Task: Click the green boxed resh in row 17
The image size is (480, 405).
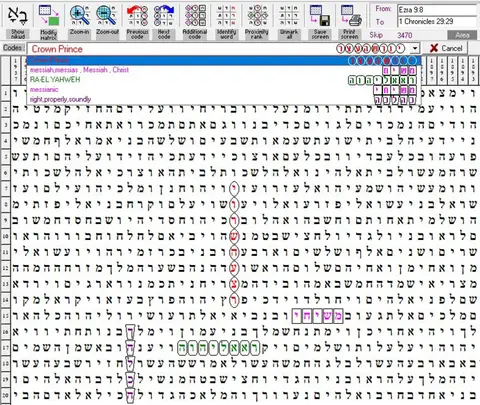Action: click(254, 348)
